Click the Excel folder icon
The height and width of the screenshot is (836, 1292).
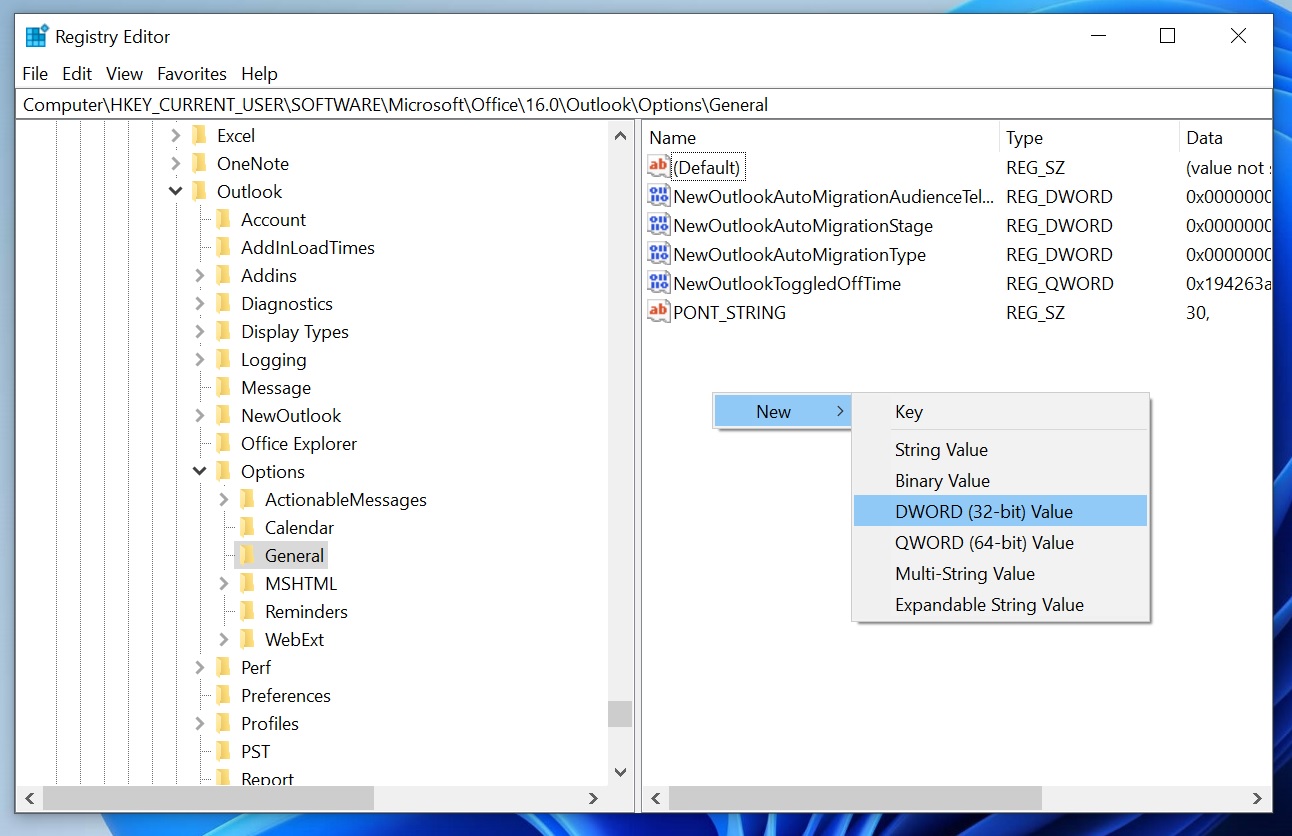pyautogui.click(x=199, y=136)
